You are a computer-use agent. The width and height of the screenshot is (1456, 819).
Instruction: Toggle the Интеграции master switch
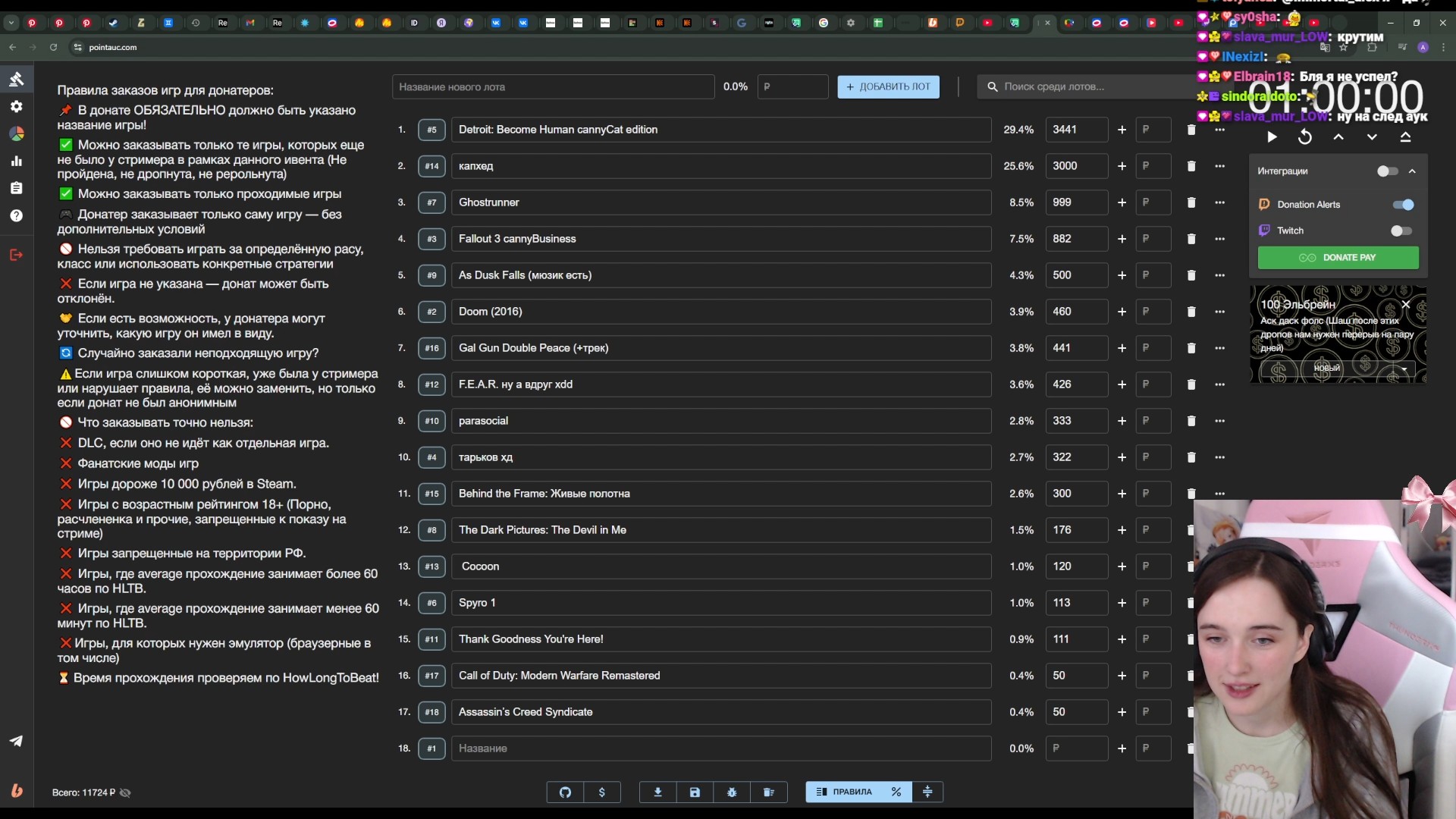[1387, 171]
